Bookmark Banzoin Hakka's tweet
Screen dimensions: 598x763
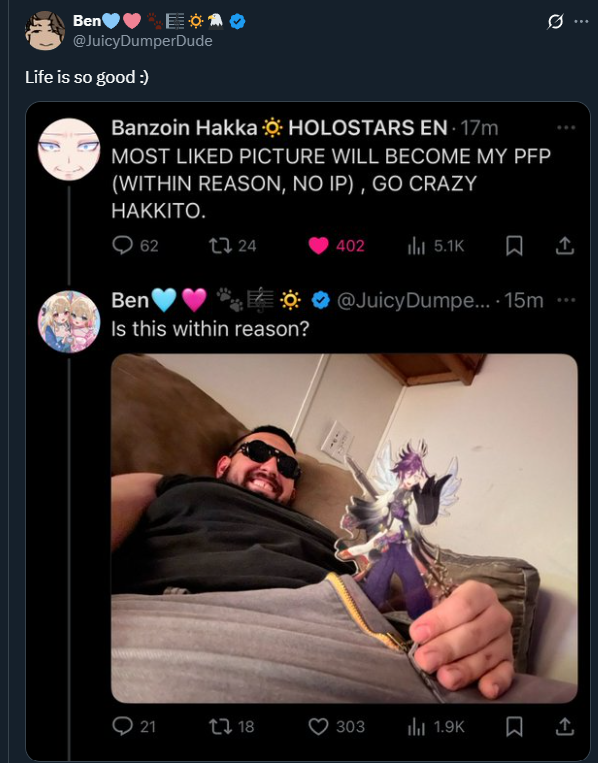(x=514, y=246)
